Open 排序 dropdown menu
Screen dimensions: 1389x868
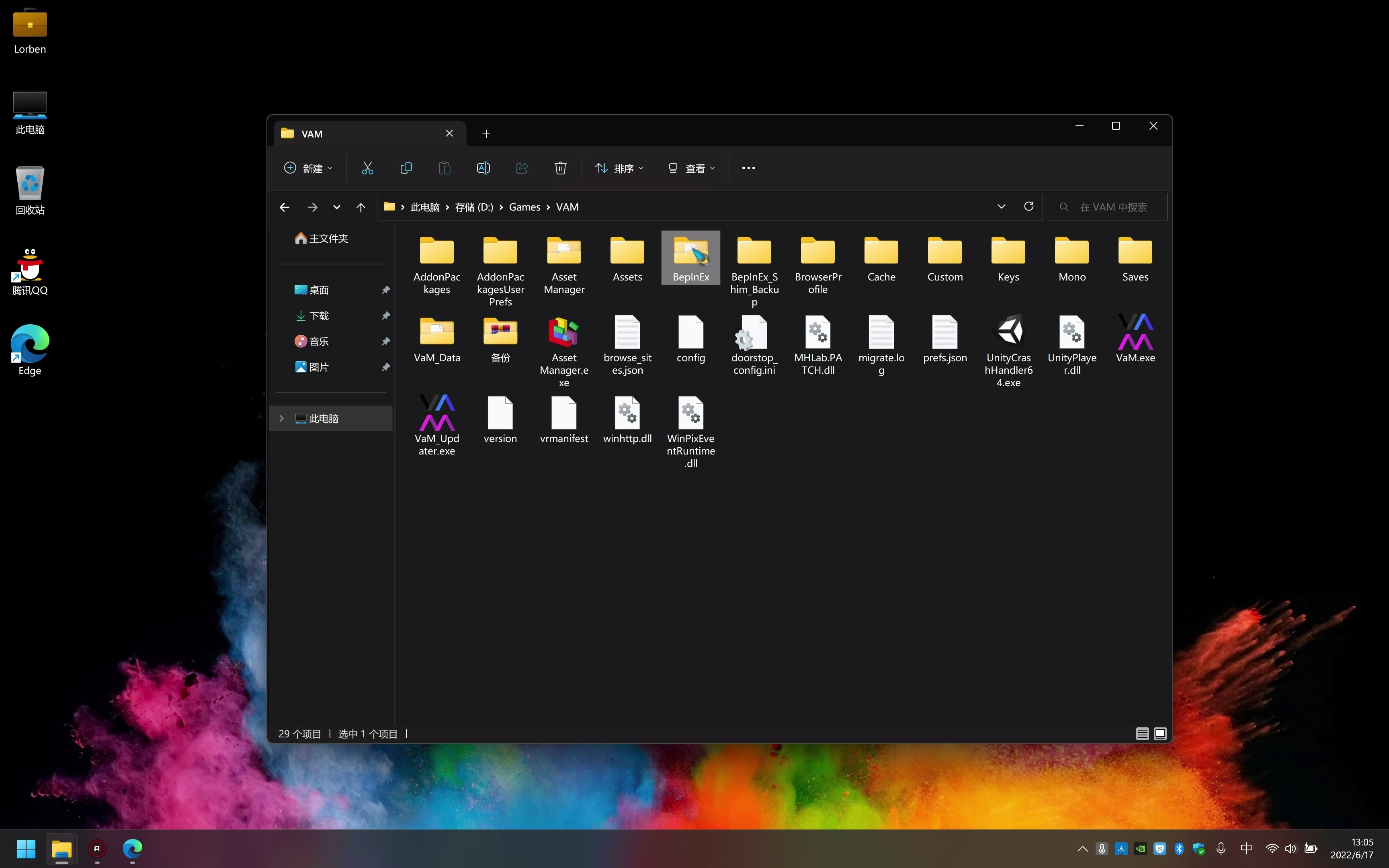click(x=617, y=168)
